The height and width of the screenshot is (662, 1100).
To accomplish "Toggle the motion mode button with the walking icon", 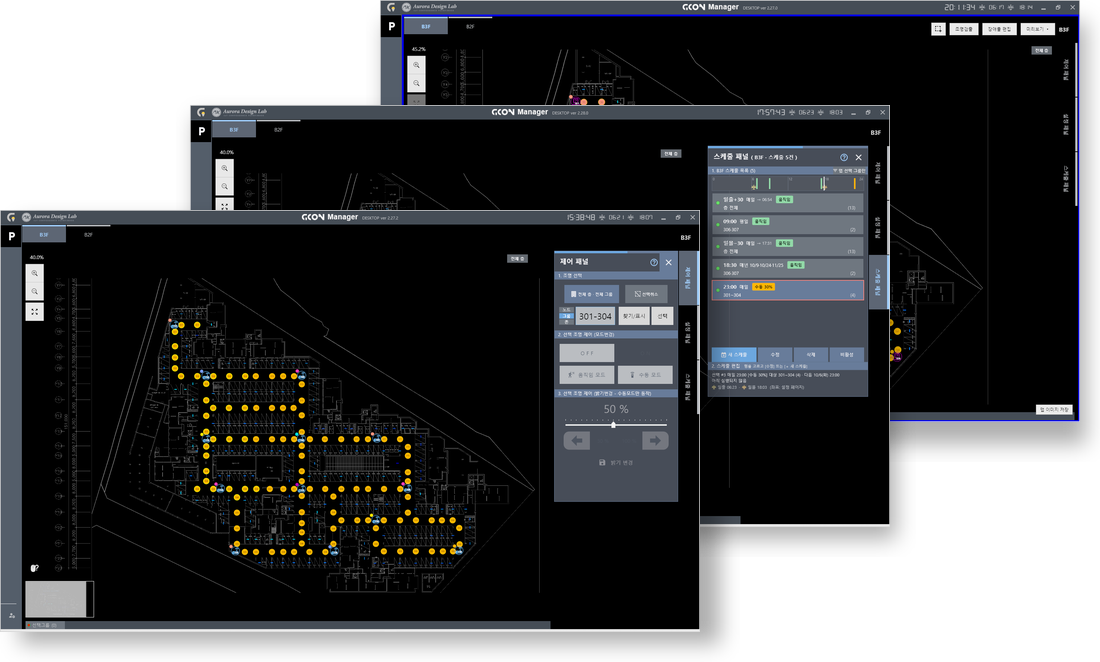I will [x=586, y=374].
